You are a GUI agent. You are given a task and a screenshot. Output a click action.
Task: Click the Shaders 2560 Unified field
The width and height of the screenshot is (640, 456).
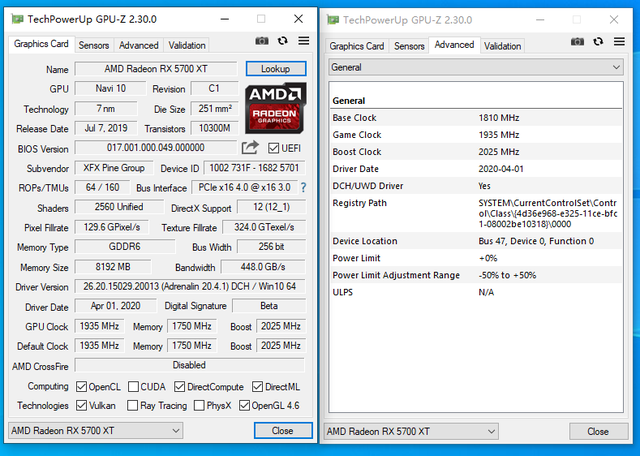[x=119, y=207]
